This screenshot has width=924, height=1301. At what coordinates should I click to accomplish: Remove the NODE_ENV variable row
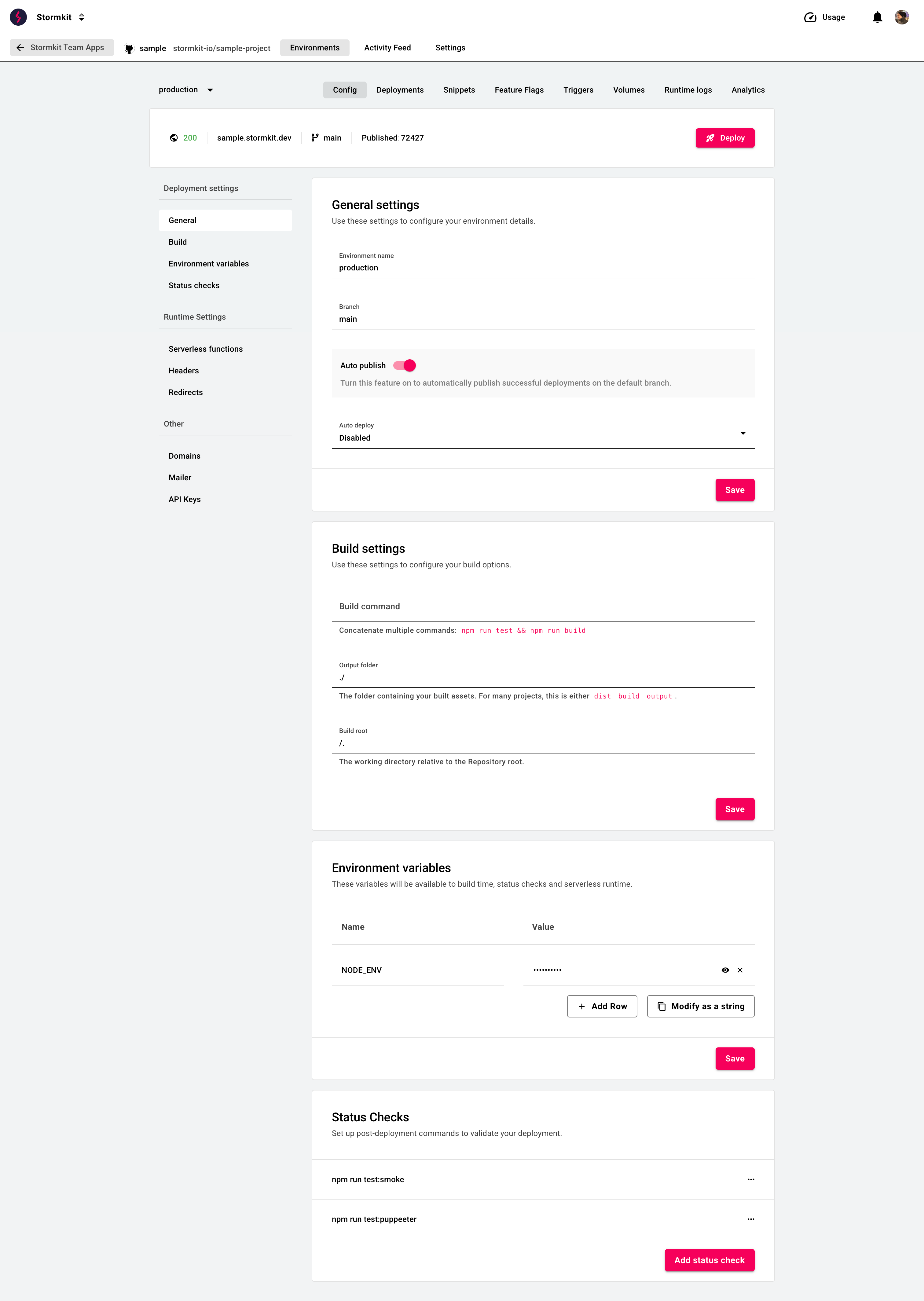[x=740, y=970]
